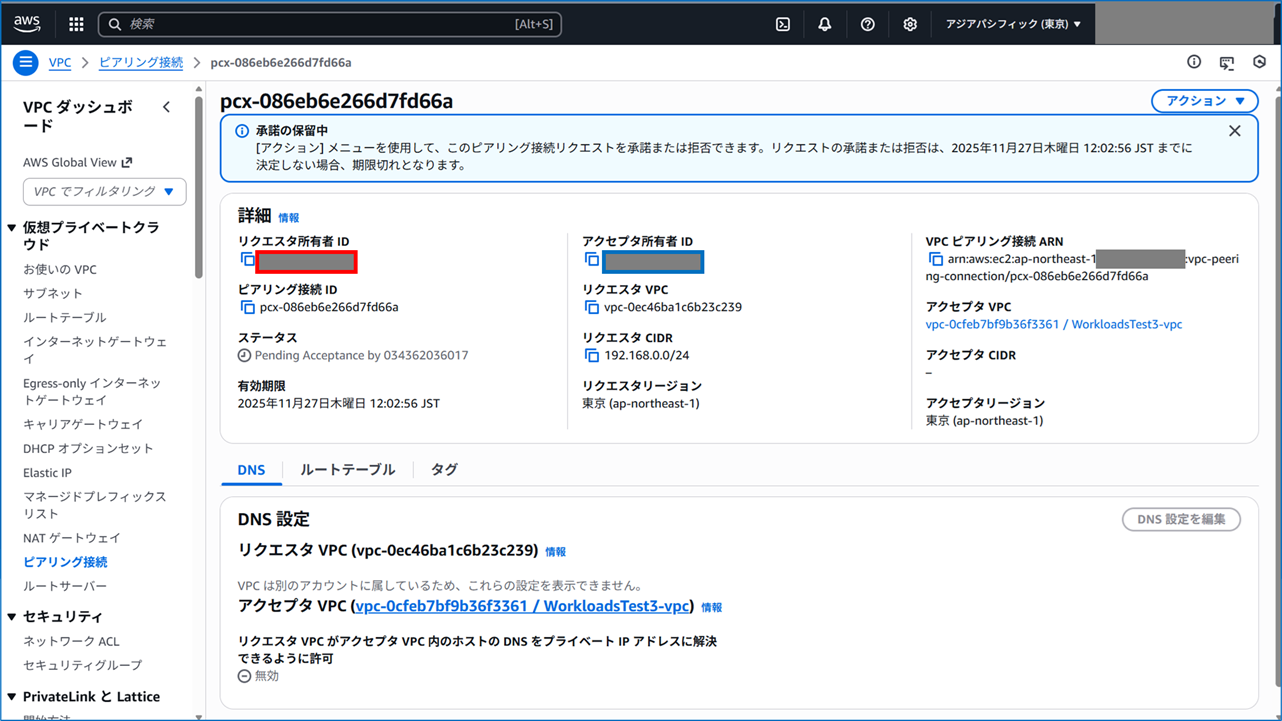
Task: Launch CloudShell from the terminal icon
Action: coord(782,23)
